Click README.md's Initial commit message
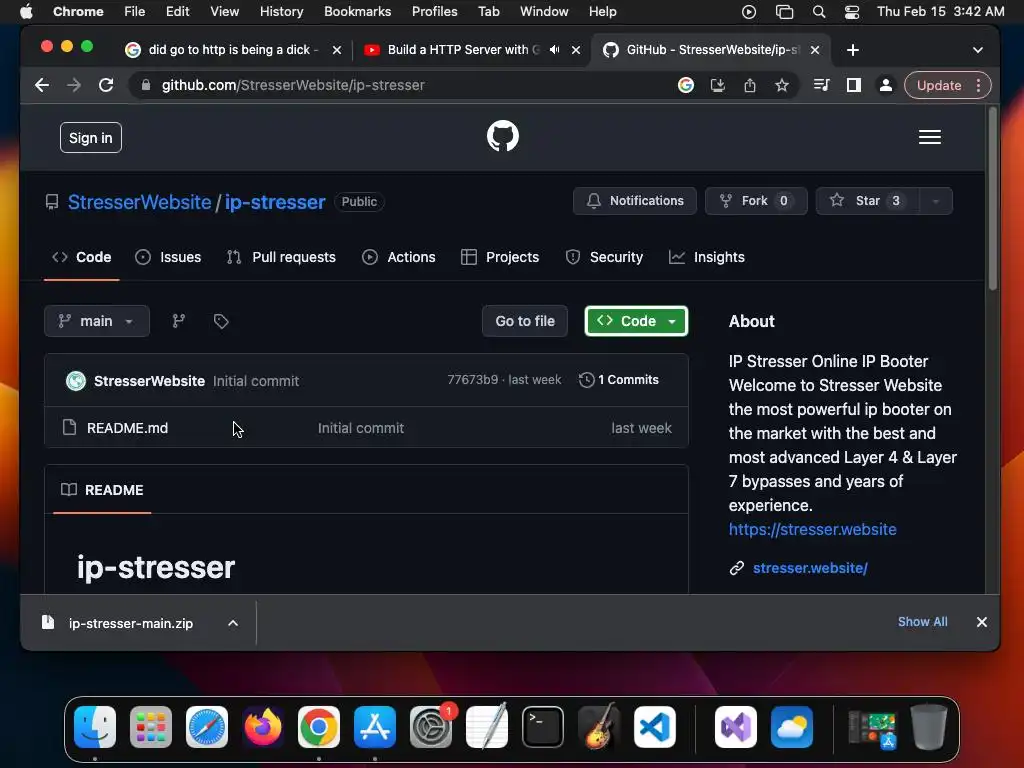This screenshot has width=1024, height=768. 360,428
